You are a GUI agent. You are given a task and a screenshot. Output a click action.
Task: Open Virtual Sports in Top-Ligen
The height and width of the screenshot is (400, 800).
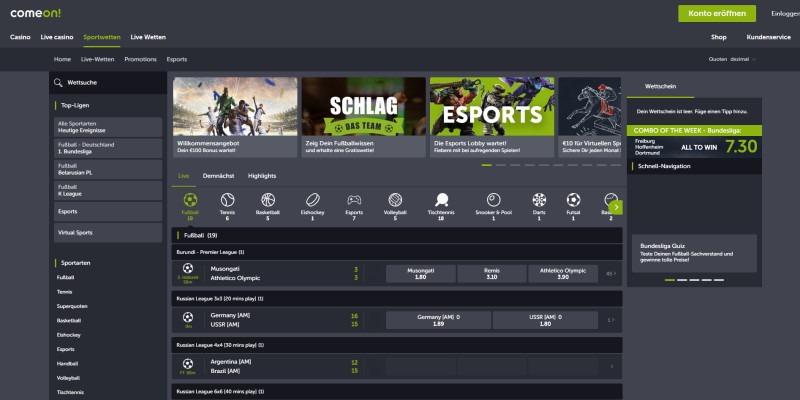point(108,233)
